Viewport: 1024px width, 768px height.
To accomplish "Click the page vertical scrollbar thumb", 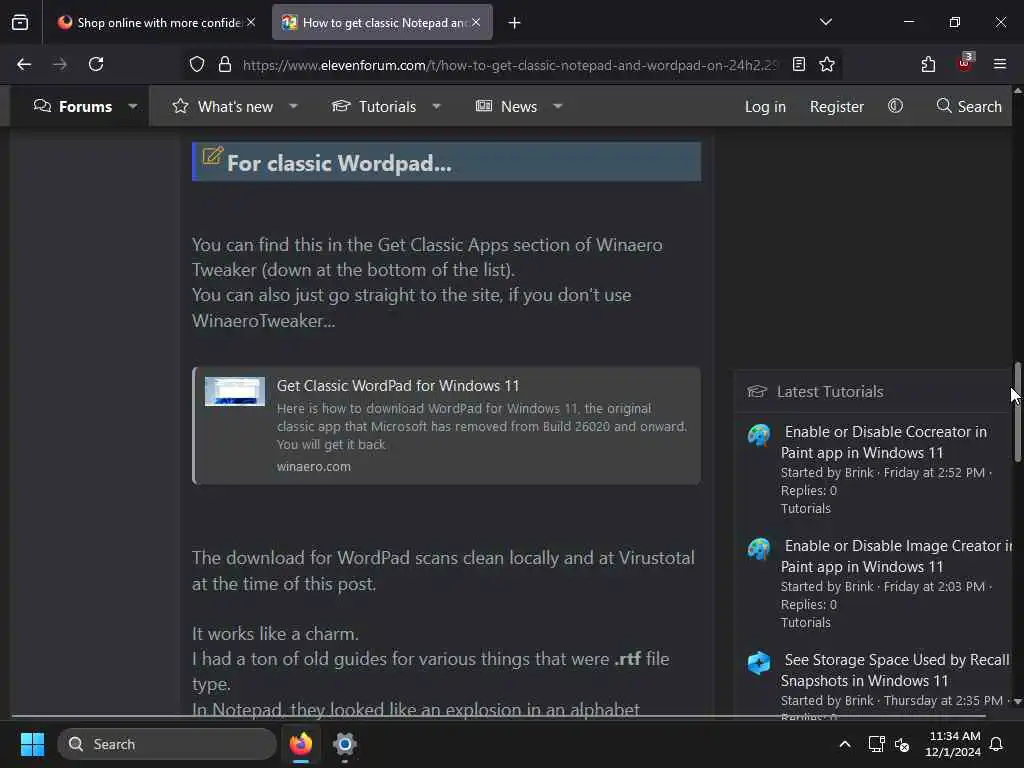I will coord(1017,412).
